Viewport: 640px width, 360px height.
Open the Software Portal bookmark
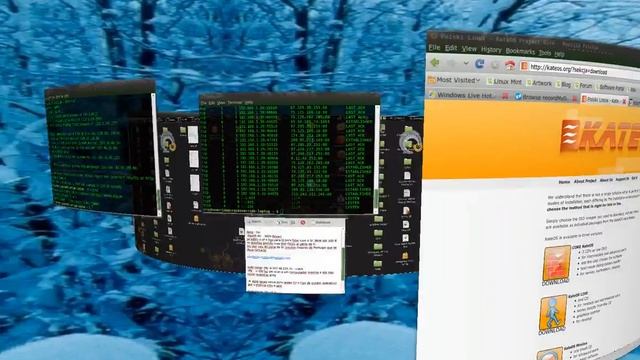[x=610, y=87]
